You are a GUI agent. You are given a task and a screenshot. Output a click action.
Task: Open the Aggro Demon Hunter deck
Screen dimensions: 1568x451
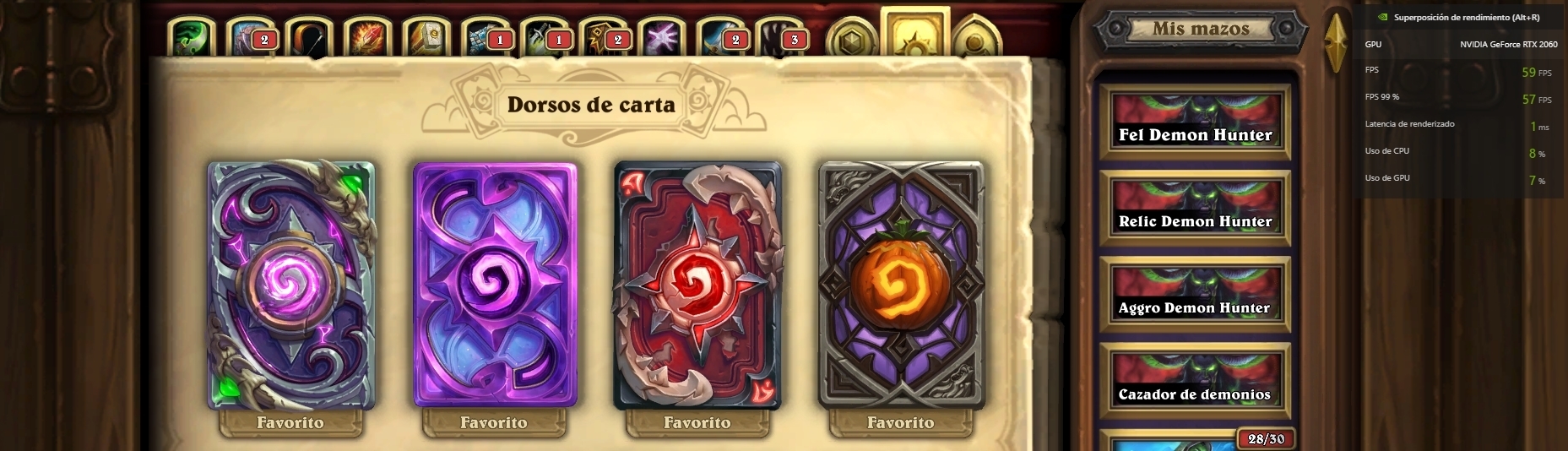1195,295
